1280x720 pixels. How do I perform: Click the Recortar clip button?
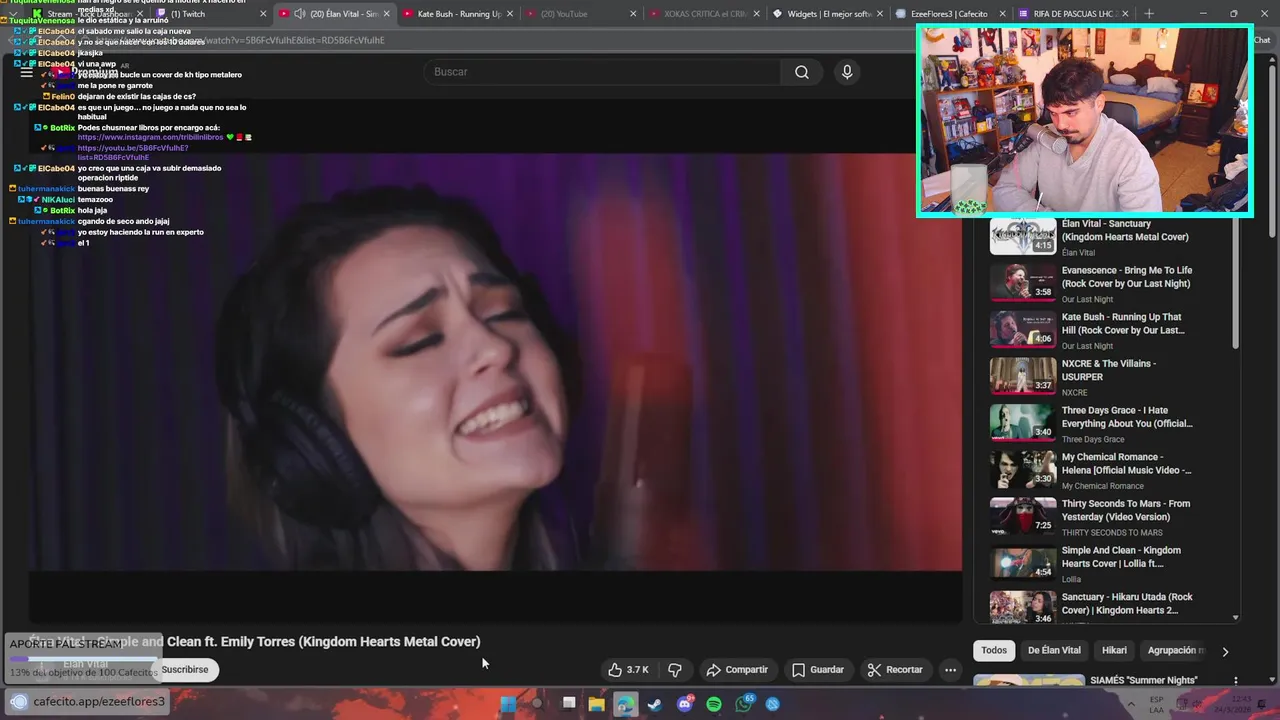[895, 670]
